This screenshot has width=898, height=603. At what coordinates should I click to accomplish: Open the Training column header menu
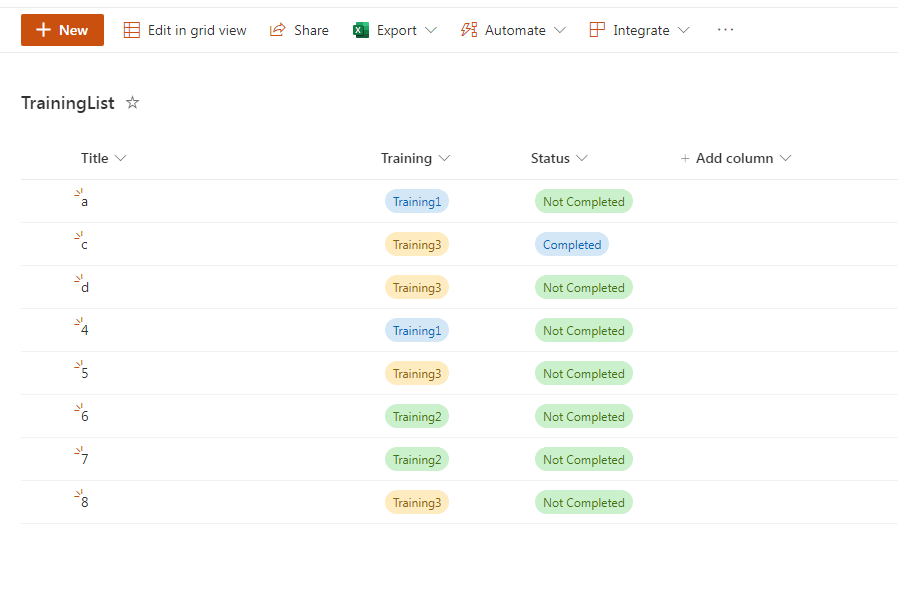(416, 158)
